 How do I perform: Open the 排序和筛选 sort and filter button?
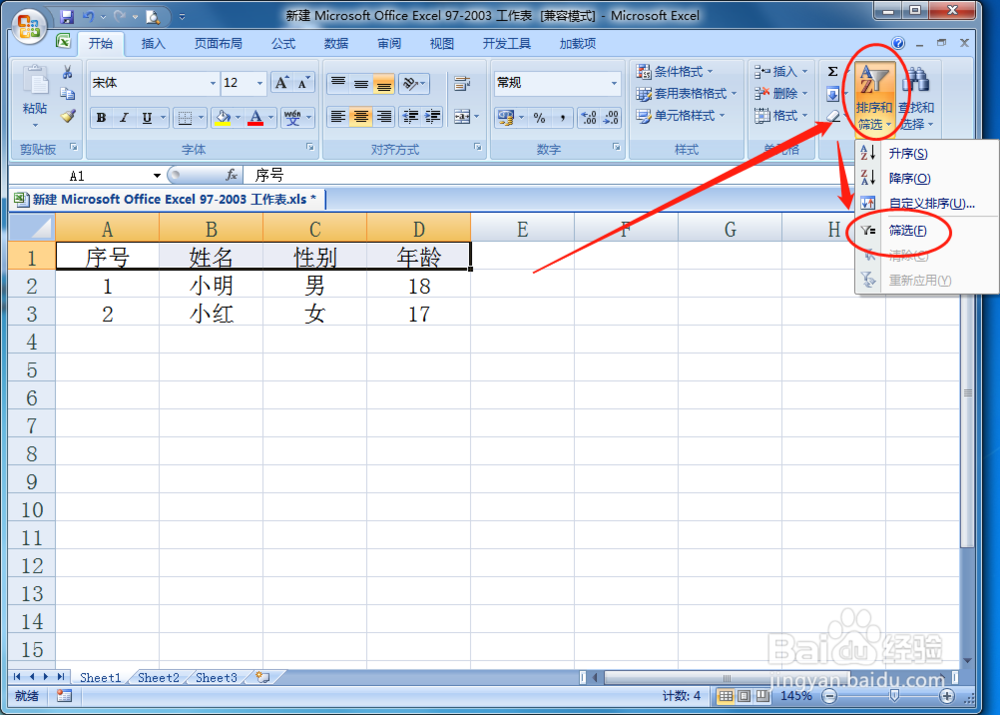coord(873,98)
